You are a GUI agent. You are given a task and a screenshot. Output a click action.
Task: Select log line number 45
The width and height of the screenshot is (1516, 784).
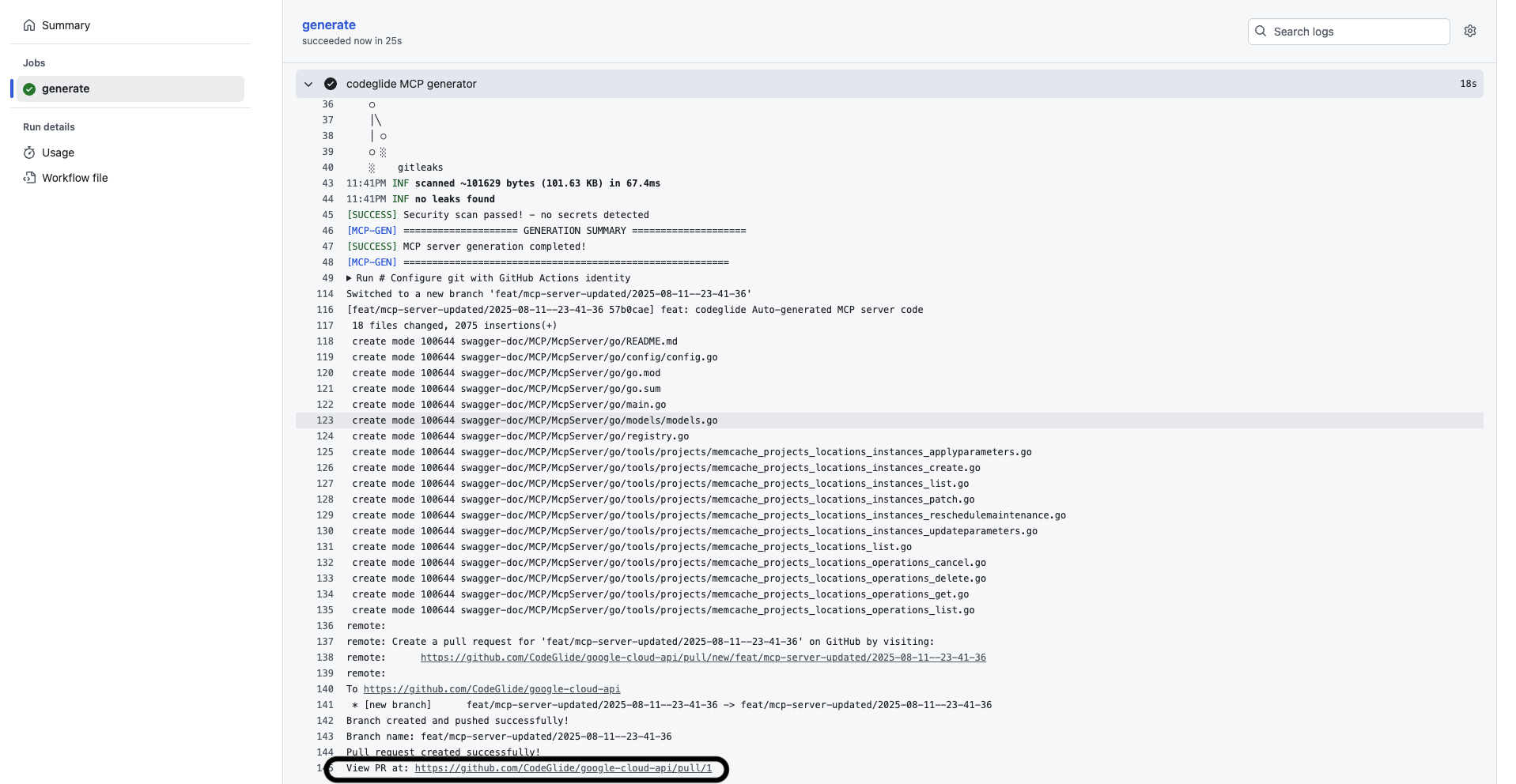pos(327,215)
